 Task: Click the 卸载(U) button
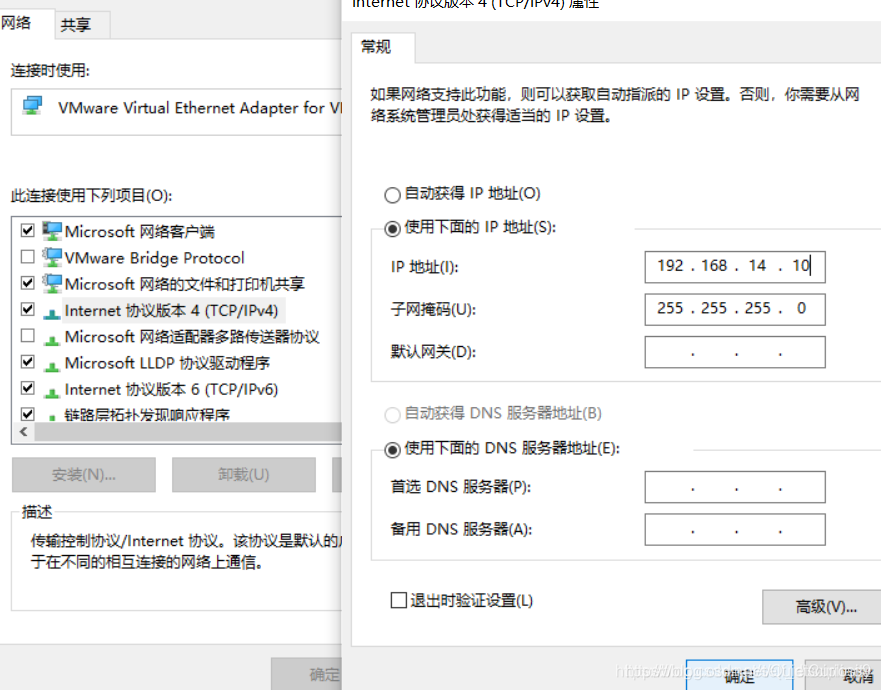pos(244,475)
